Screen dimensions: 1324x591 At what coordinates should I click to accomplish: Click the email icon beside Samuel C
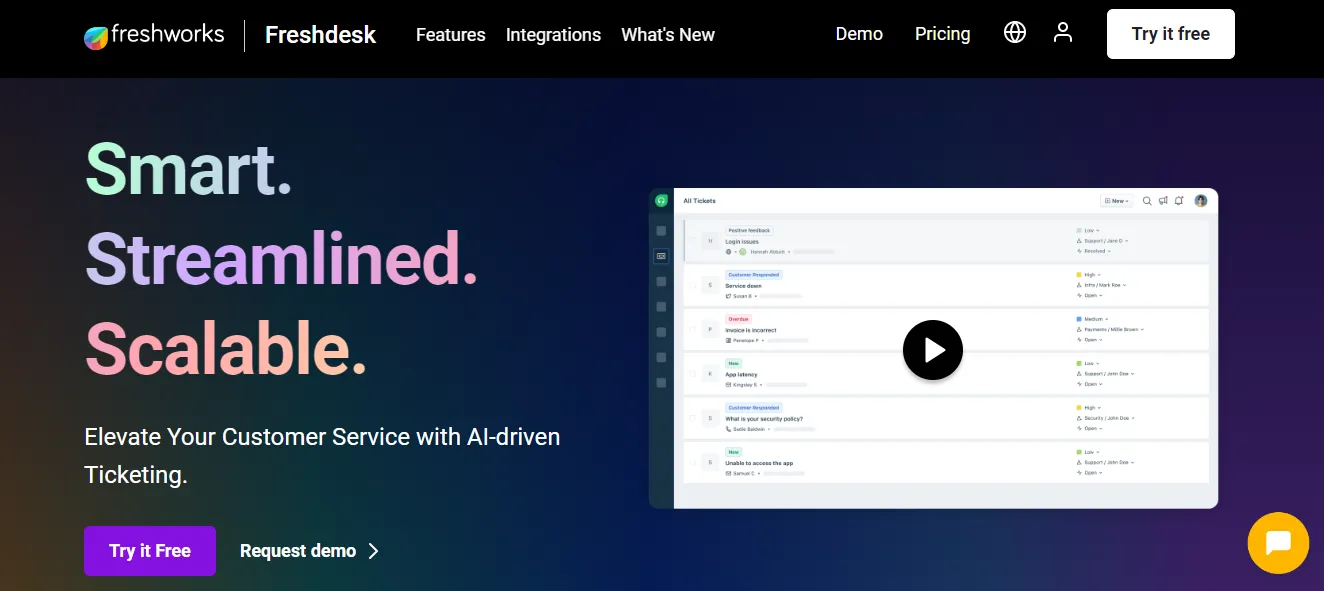click(x=729, y=473)
